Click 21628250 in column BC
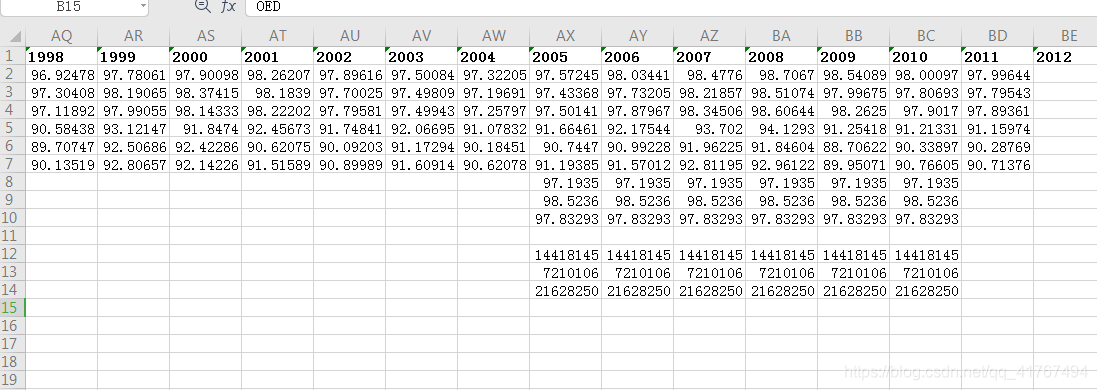Viewport: 1097px width, 390px height. coord(926,290)
